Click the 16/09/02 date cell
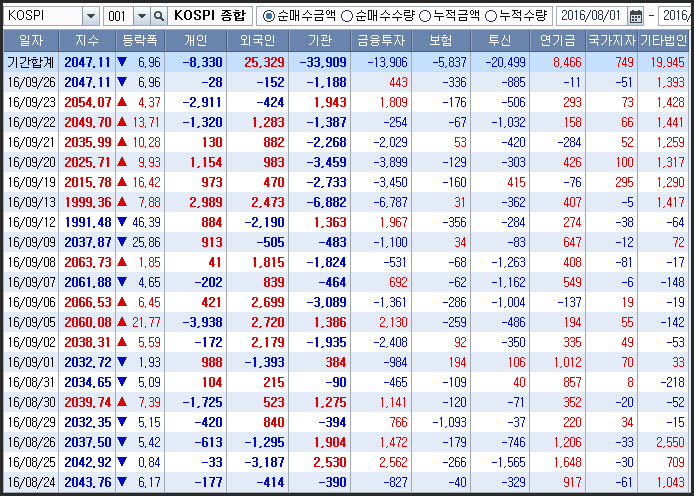This screenshot has width=694, height=496. click(x=31, y=342)
